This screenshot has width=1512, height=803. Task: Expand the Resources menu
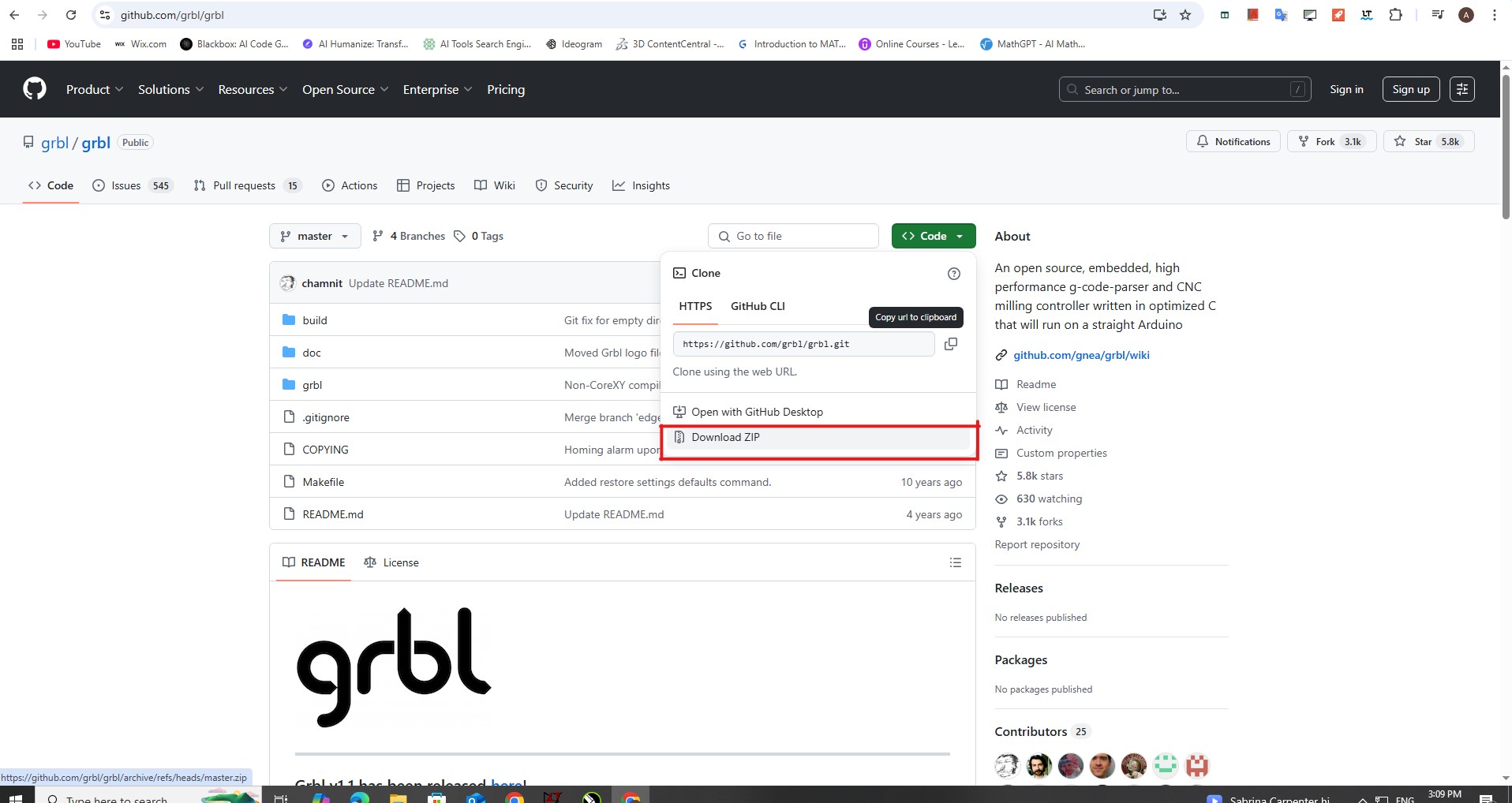click(253, 89)
